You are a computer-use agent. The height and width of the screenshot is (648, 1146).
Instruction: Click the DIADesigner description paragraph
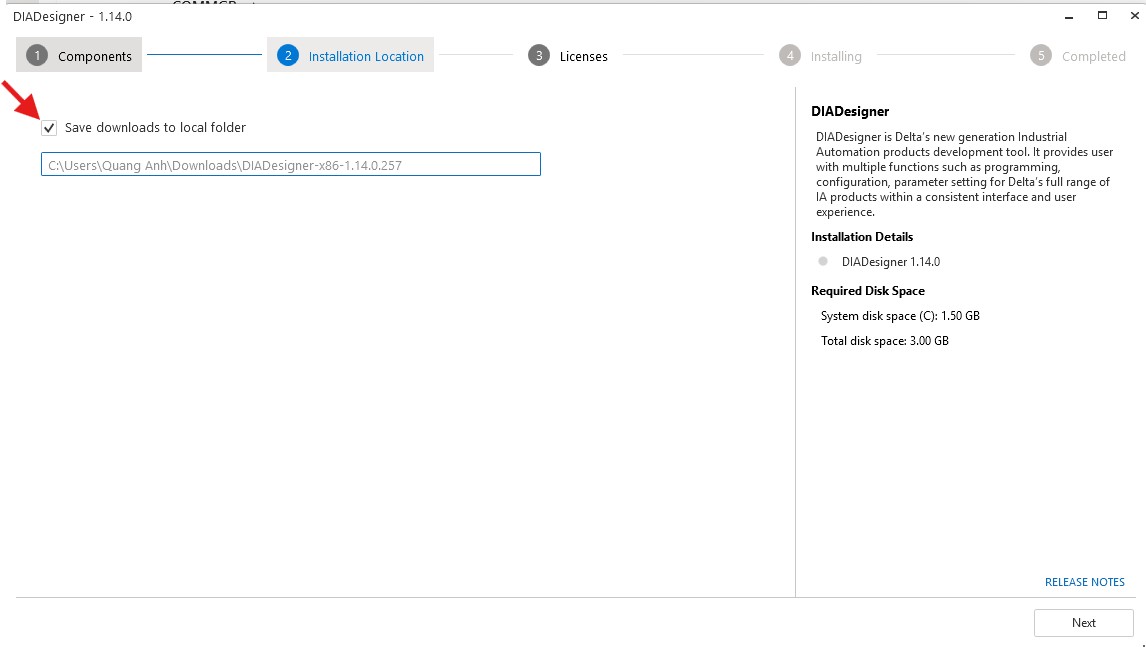click(964, 175)
